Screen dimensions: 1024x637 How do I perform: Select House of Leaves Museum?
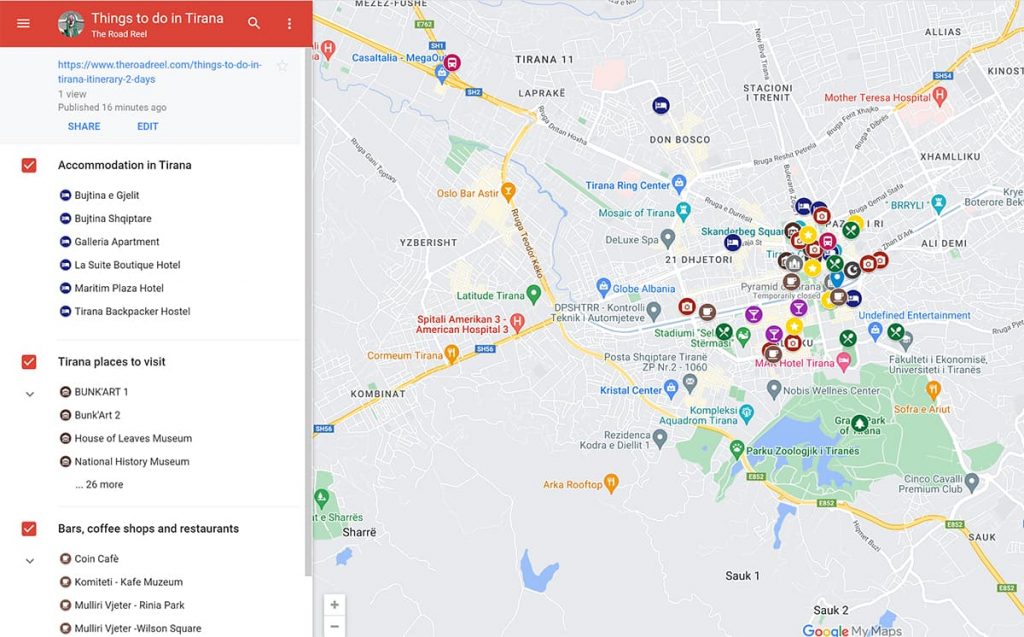(133, 438)
